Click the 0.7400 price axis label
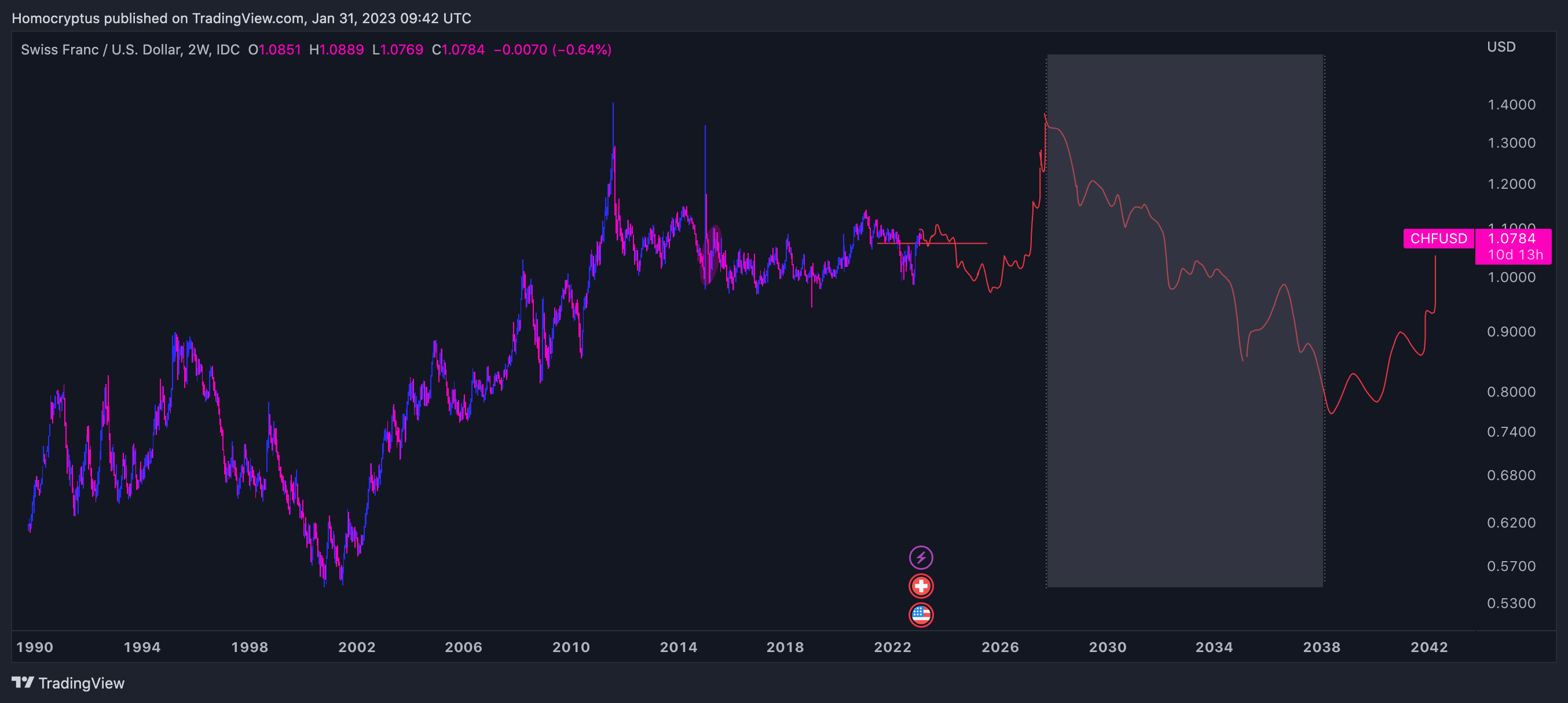The image size is (1568, 703). [1511, 431]
